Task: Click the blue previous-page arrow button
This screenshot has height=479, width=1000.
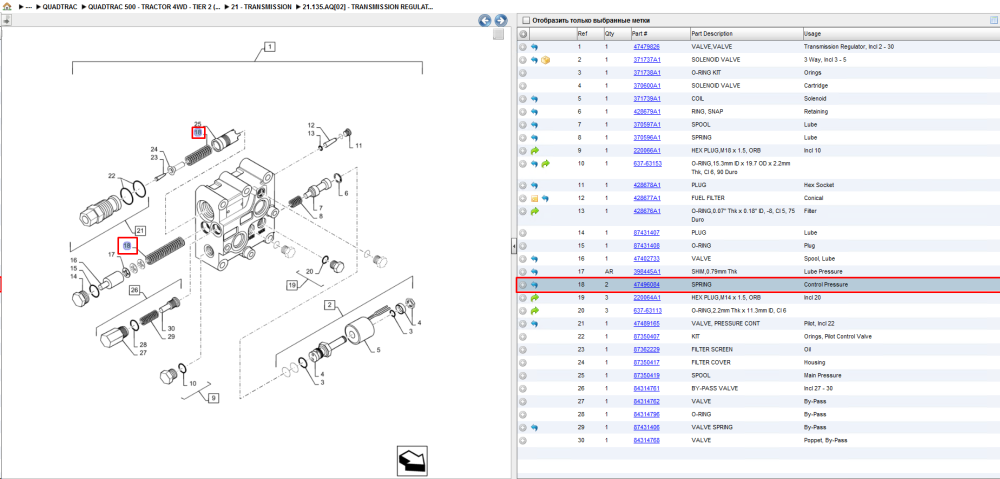Action: [485, 20]
